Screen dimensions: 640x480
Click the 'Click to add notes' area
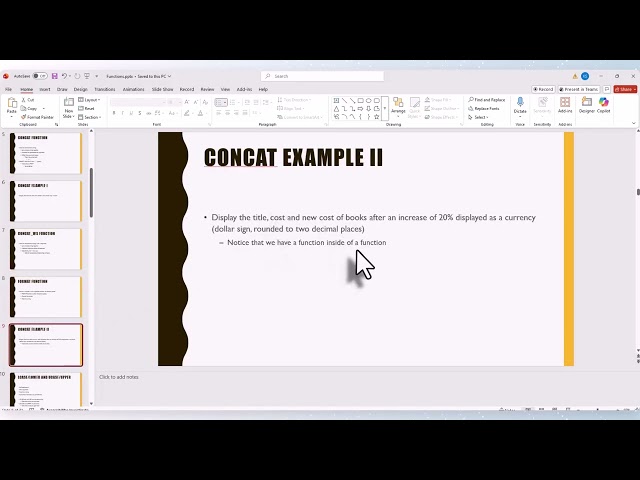pyautogui.click(x=119, y=377)
